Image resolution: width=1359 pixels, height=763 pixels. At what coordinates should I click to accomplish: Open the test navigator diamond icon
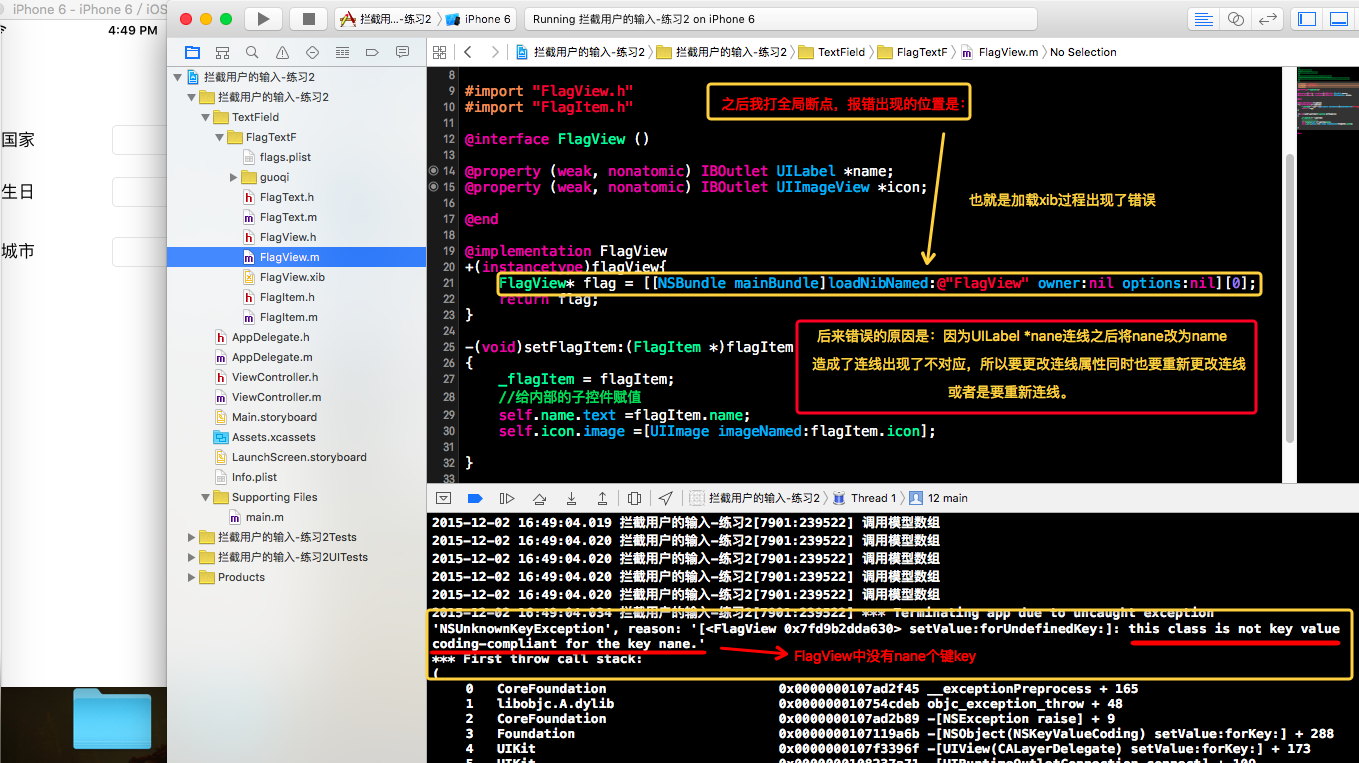point(312,52)
